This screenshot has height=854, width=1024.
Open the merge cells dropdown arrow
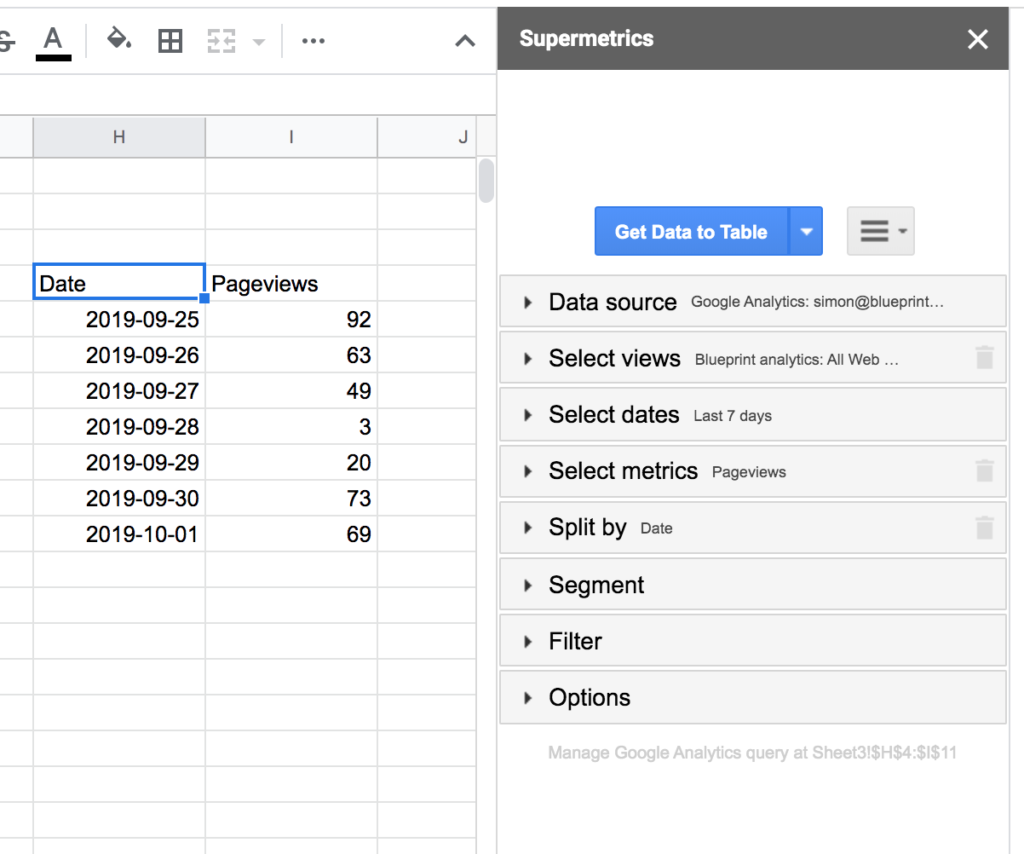point(259,41)
